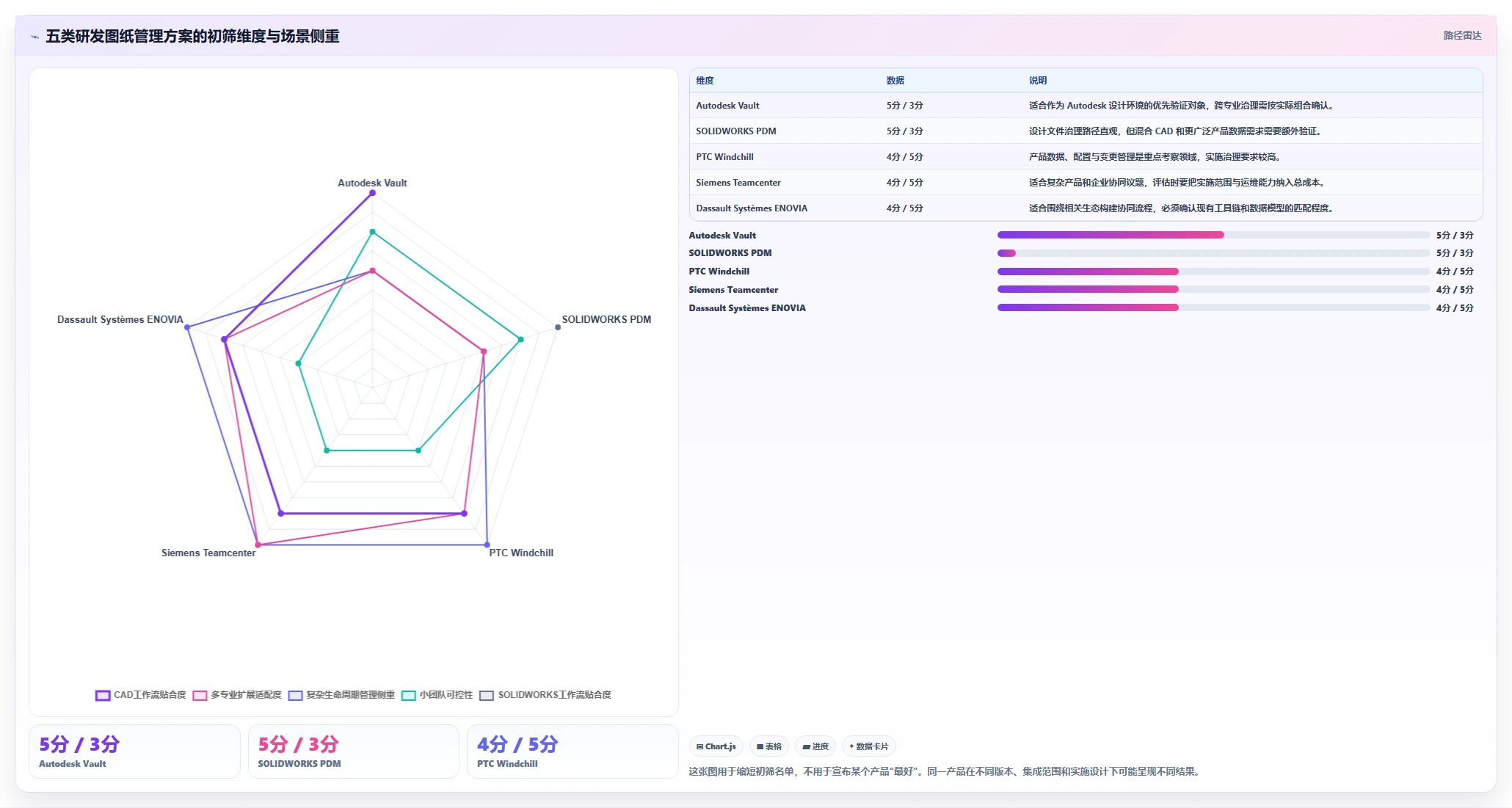Click the 说明 column header
This screenshot has width=1512, height=808.
[1038, 81]
